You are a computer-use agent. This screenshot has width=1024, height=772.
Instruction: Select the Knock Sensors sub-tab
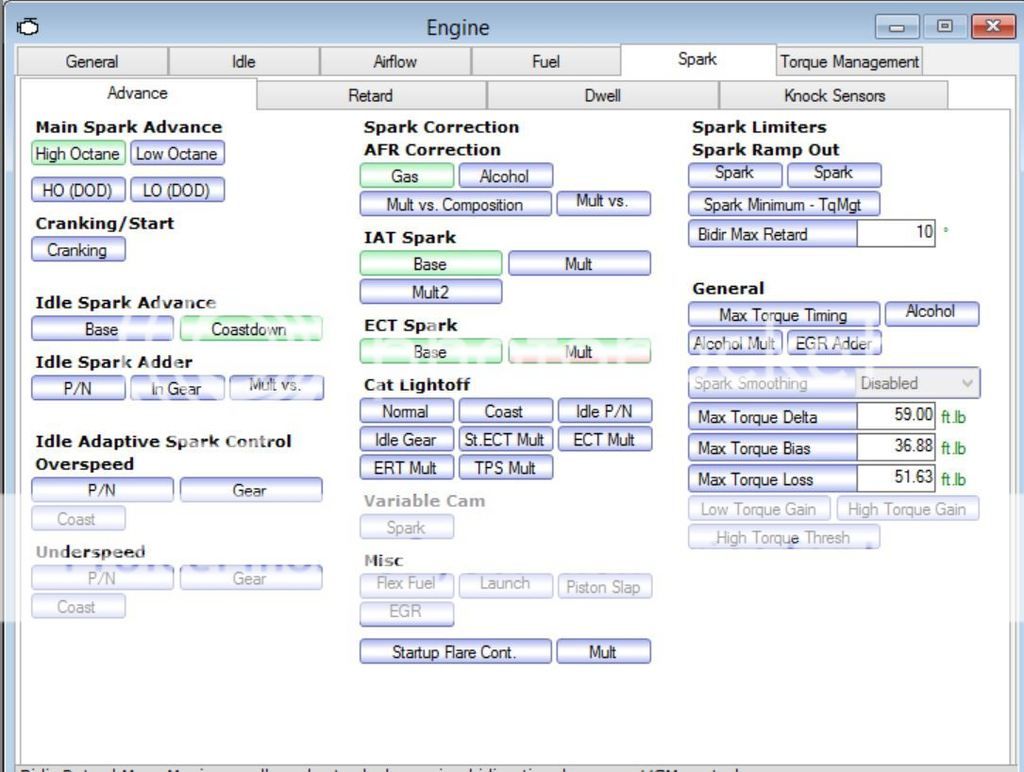[833, 96]
